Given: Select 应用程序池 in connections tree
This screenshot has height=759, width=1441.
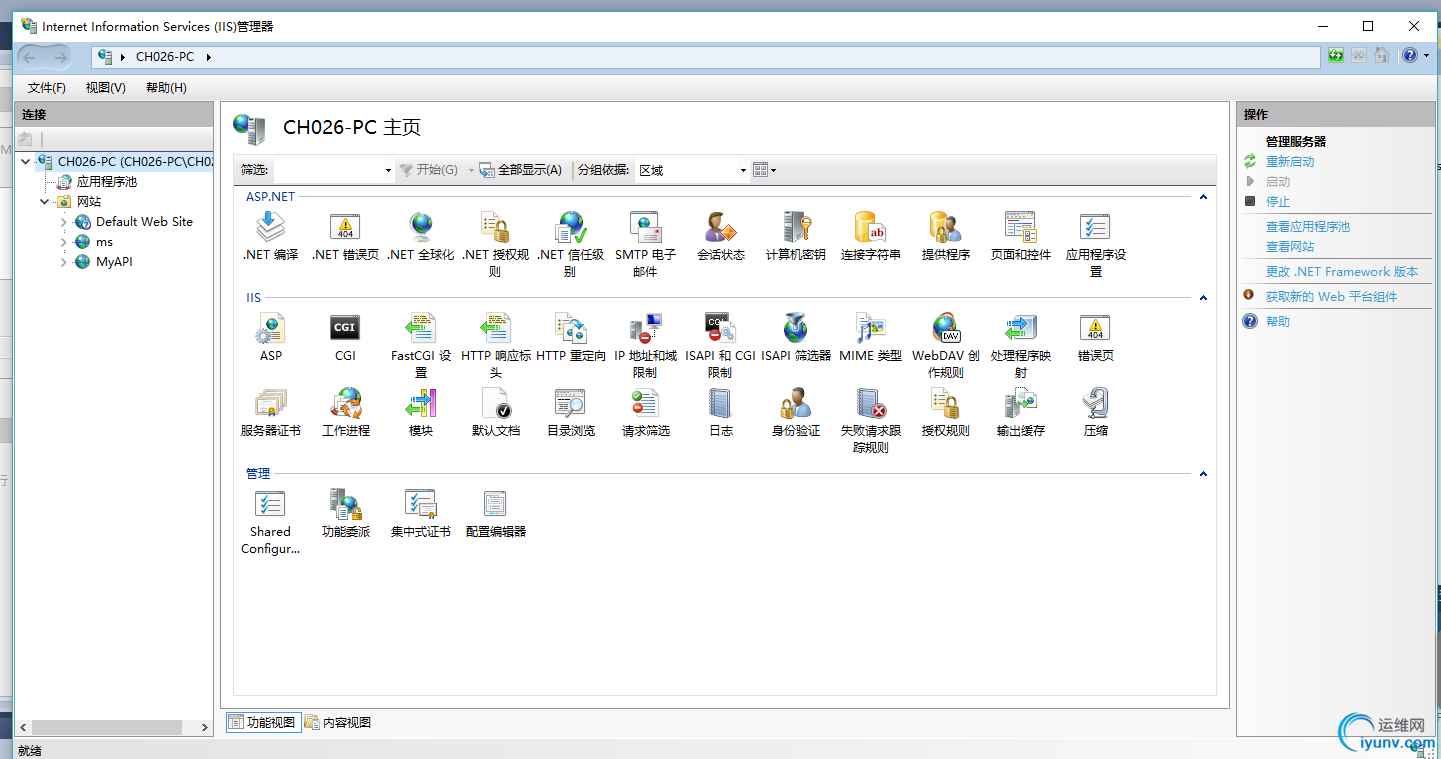Looking at the screenshot, I should click(107, 182).
